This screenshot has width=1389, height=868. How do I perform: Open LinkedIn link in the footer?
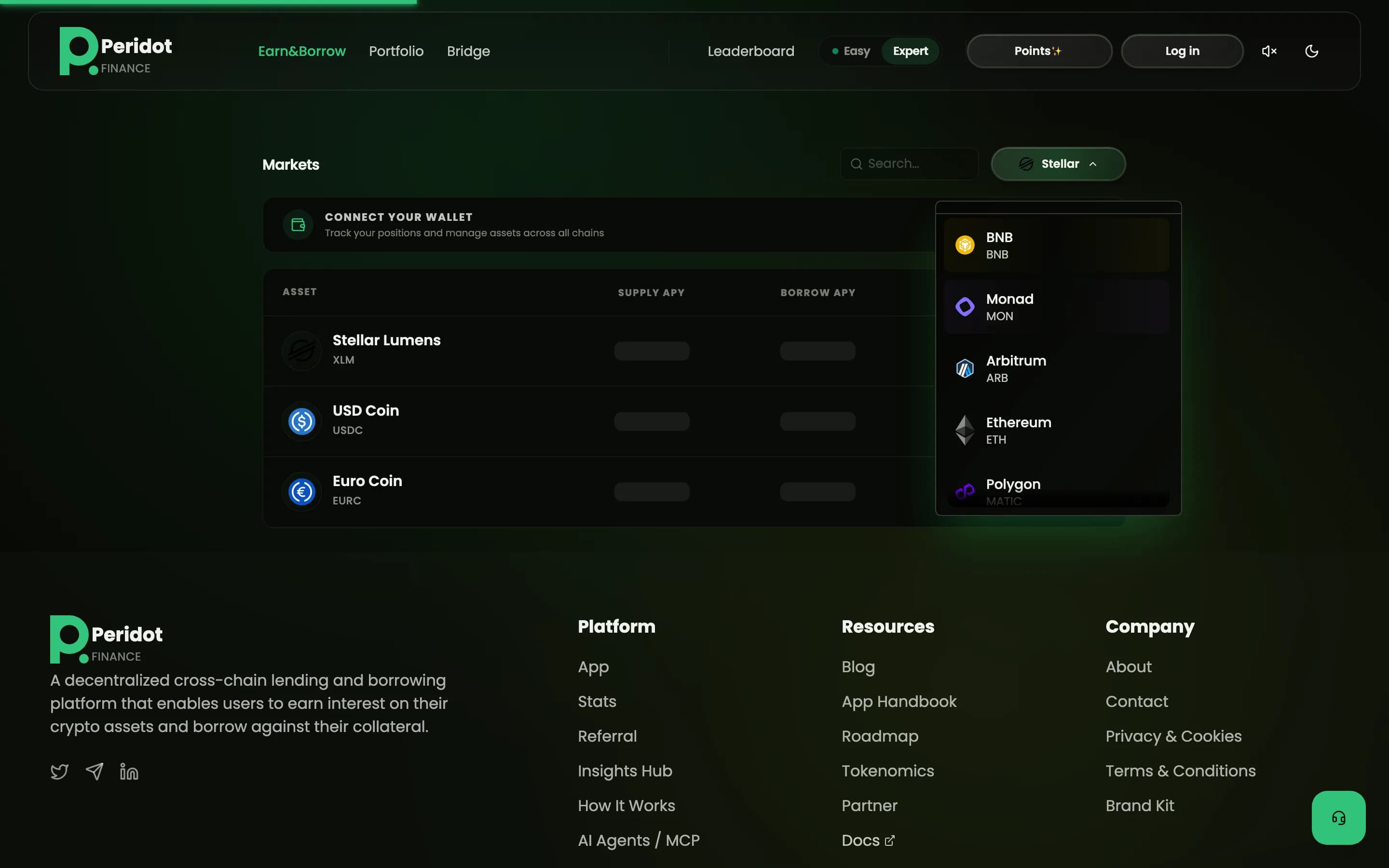click(x=129, y=772)
